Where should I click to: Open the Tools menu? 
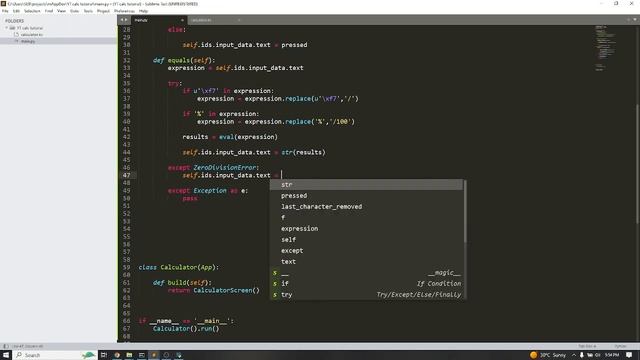[88, 11]
